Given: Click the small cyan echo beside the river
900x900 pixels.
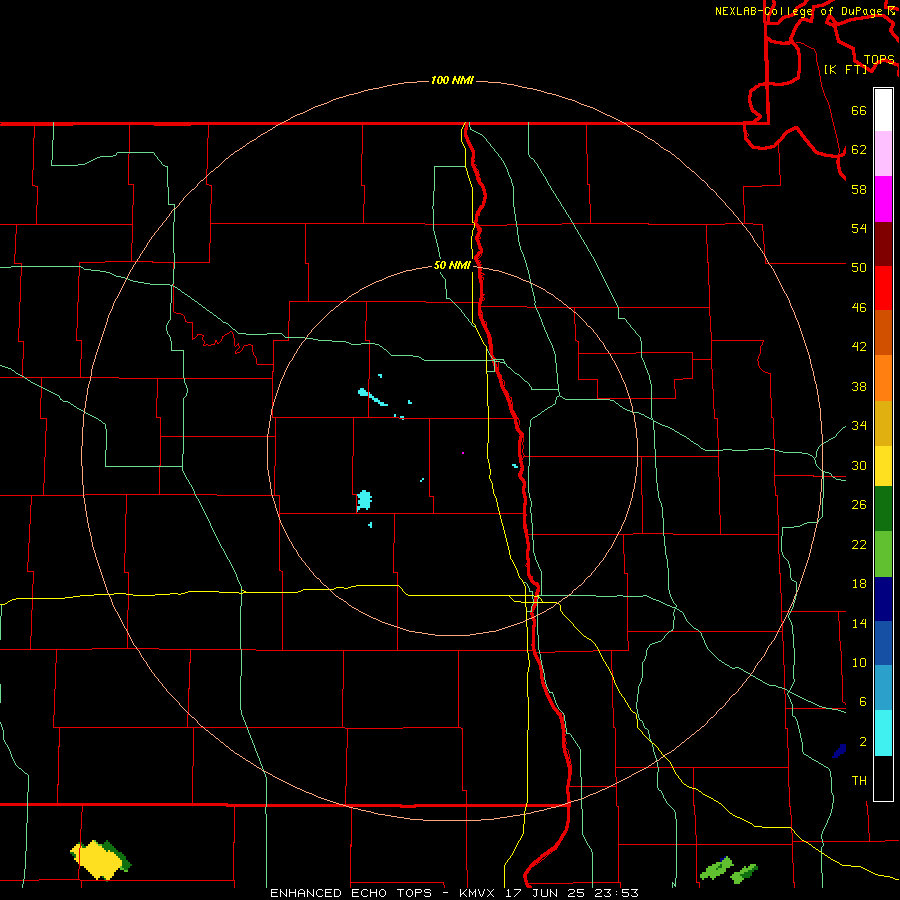Looking at the screenshot, I should pos(515,466).
